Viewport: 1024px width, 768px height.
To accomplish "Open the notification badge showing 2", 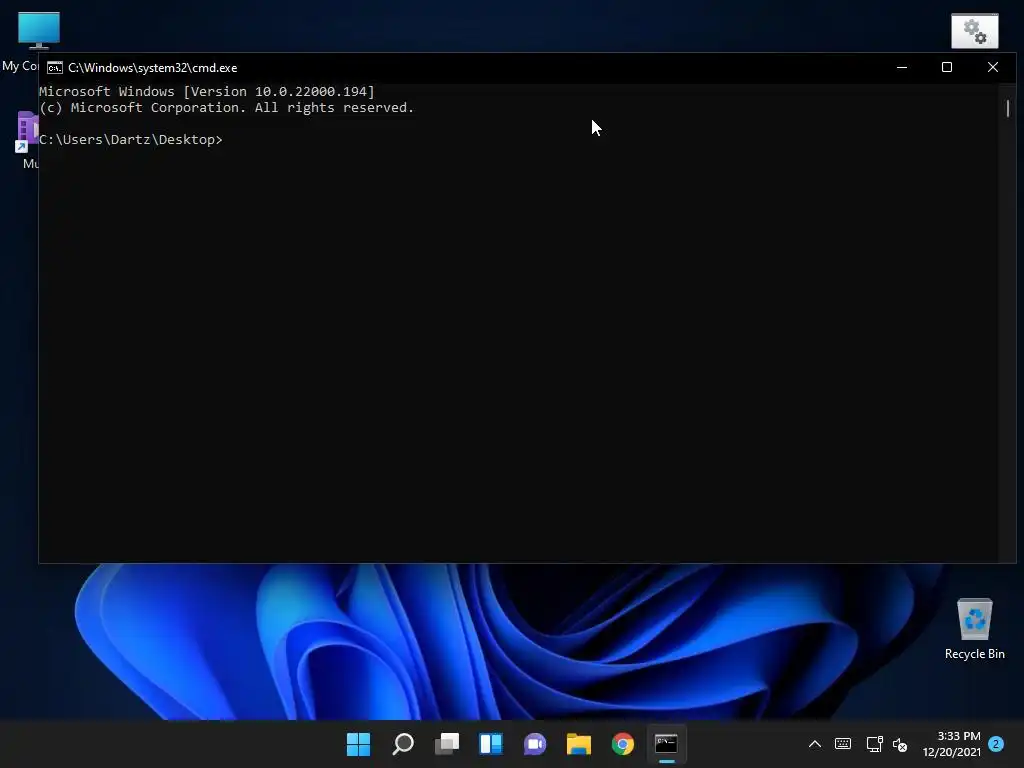I will [996, 744].
